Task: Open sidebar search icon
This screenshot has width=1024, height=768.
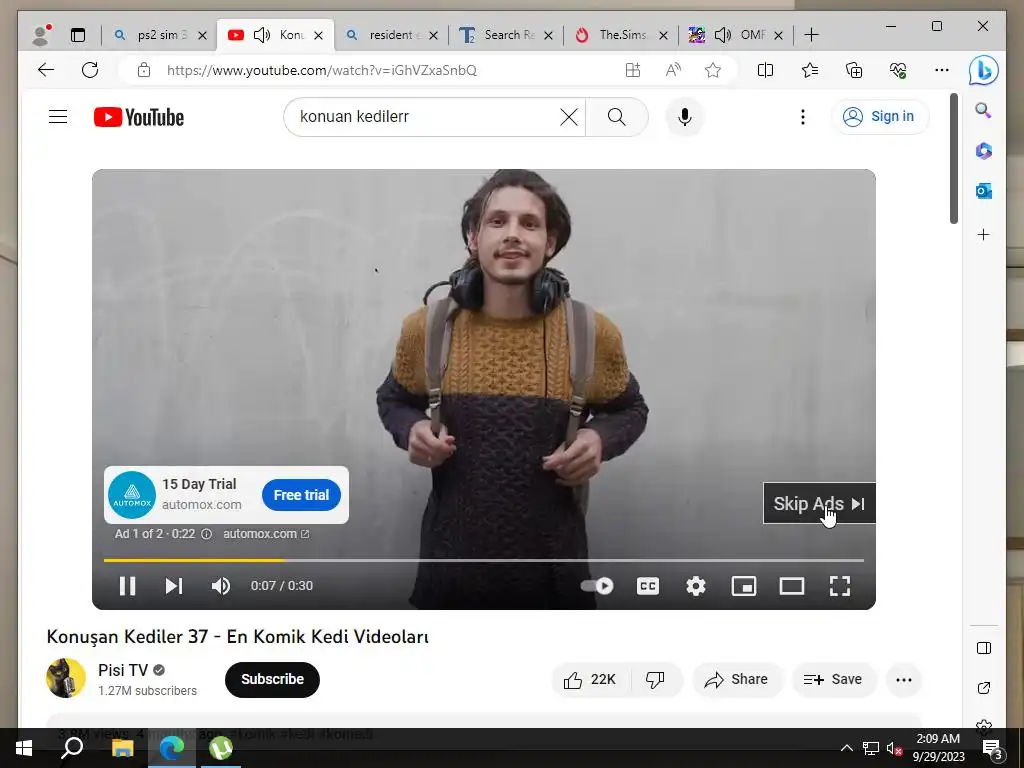Action: pyautogui.click(x=984, y=110)
